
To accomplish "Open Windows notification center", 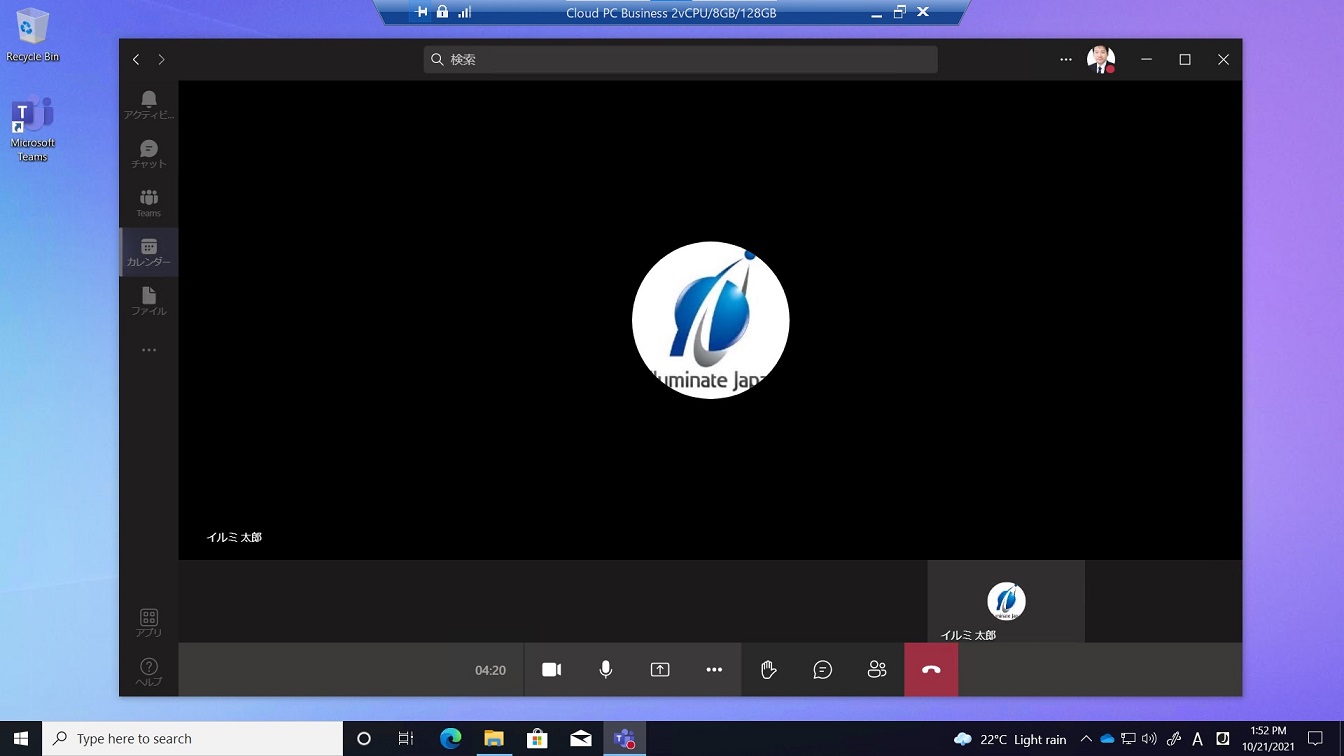I will (x=1316, y=739).
